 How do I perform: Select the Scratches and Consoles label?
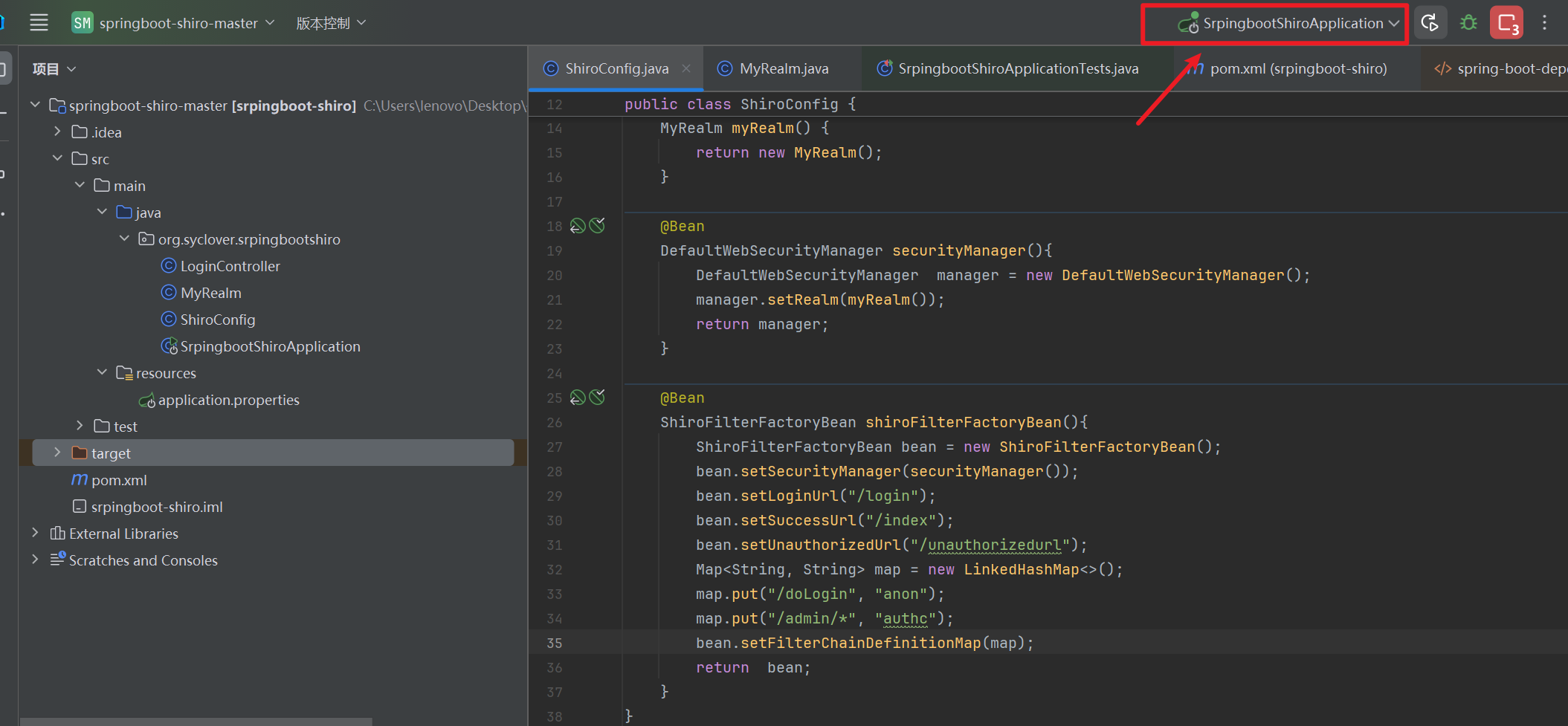click(143, 560)
